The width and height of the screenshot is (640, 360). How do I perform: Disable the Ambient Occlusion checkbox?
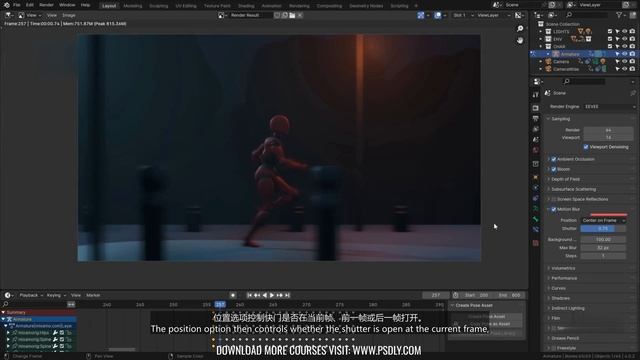[x=554, y=159]
